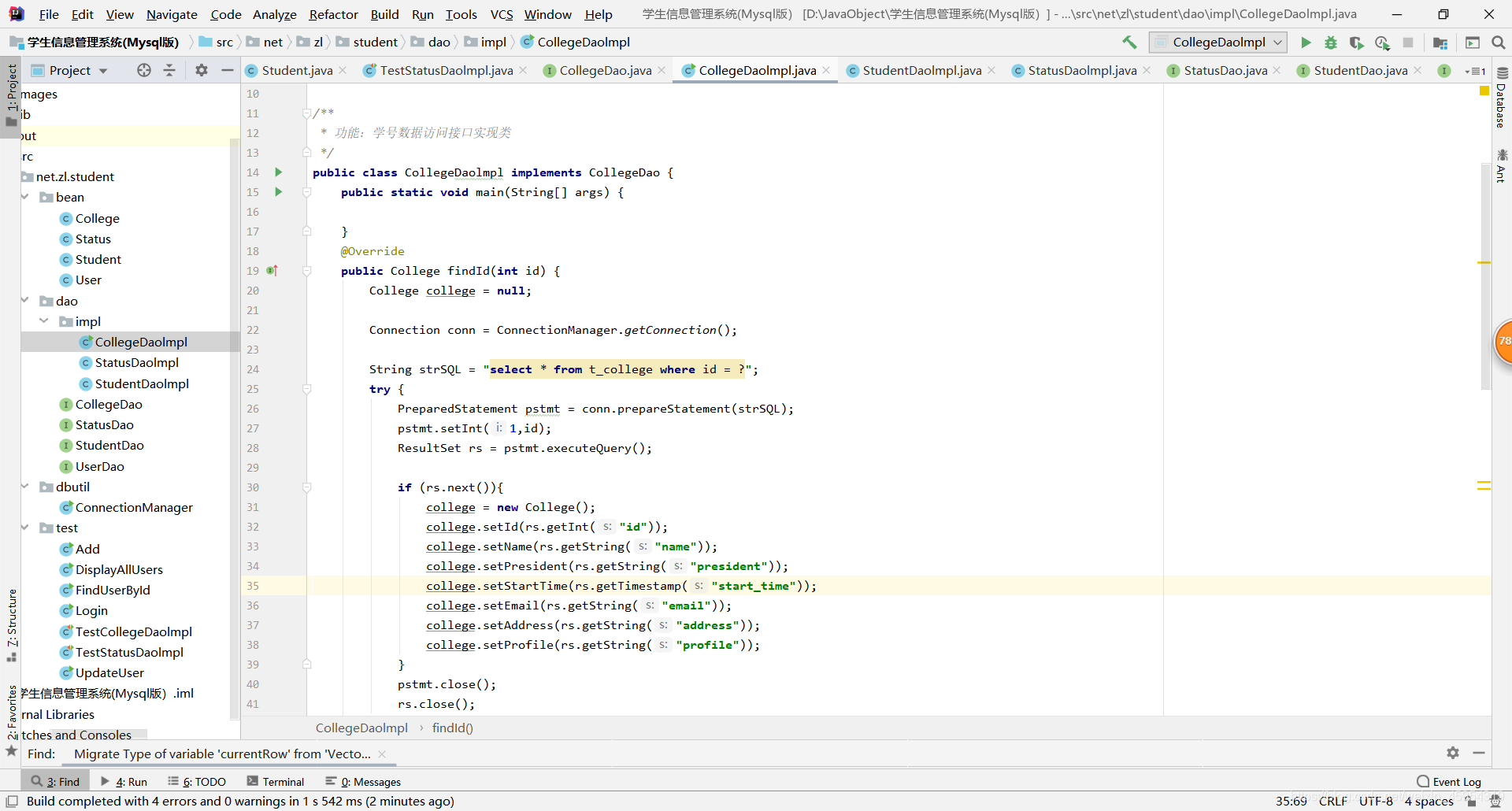Viewport: 1512px width, 811px height.
Task: Toggle the Structure side tool button
Action: click(11, 625)
